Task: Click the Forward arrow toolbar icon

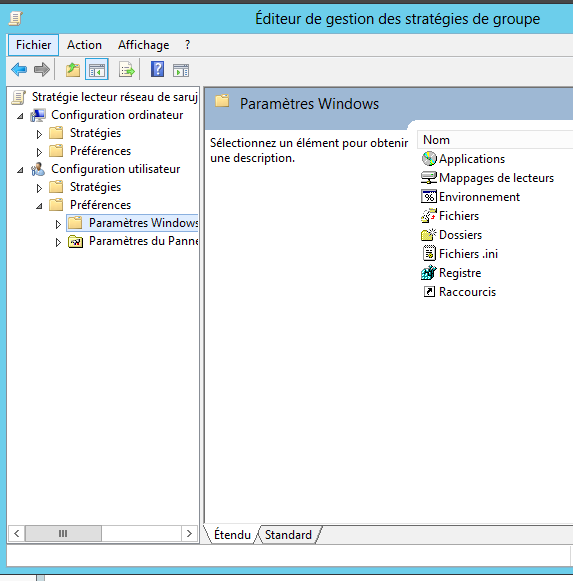Action: click(42, 69)
